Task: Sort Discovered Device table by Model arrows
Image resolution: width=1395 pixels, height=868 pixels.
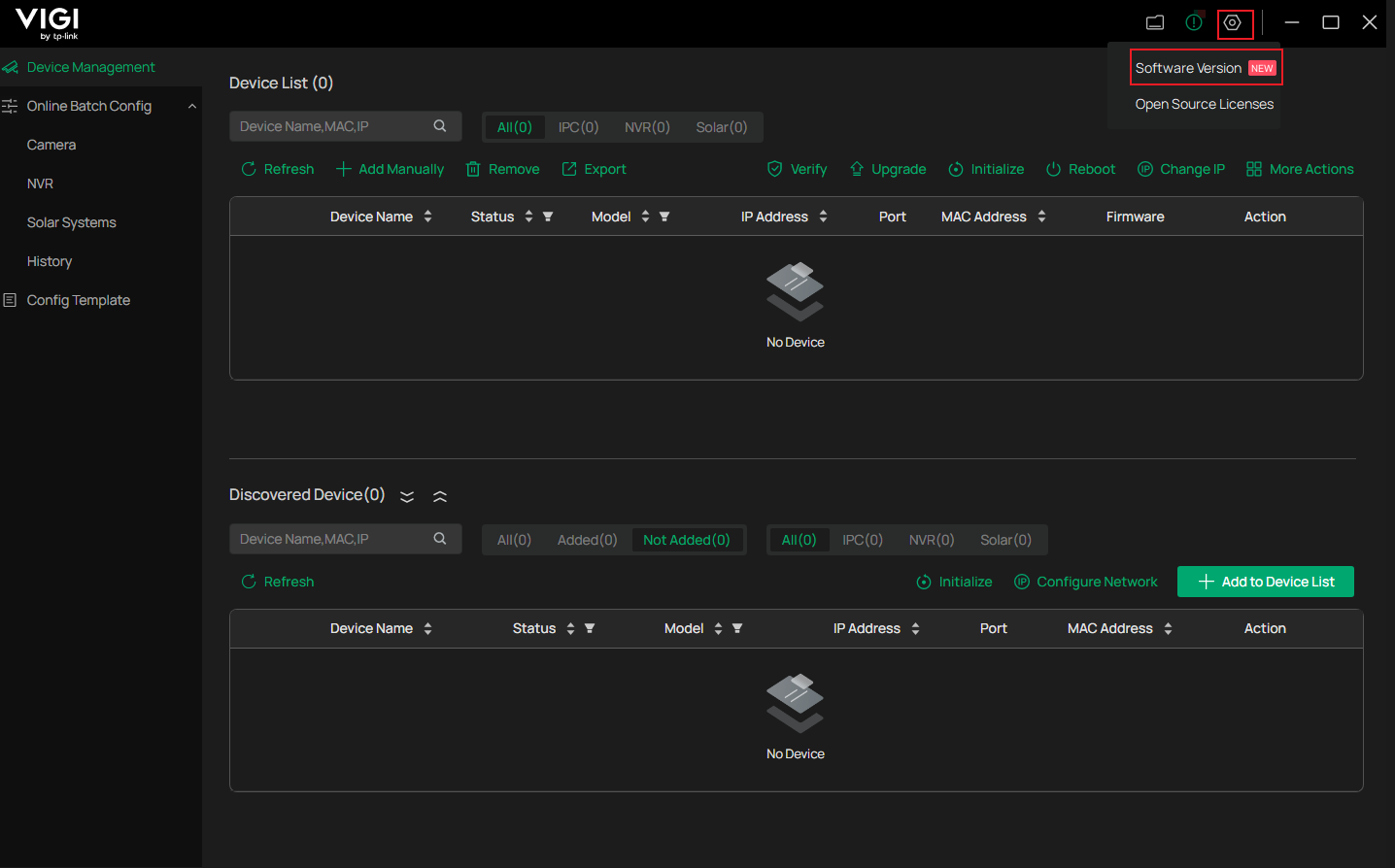Action: pos(718,628)
